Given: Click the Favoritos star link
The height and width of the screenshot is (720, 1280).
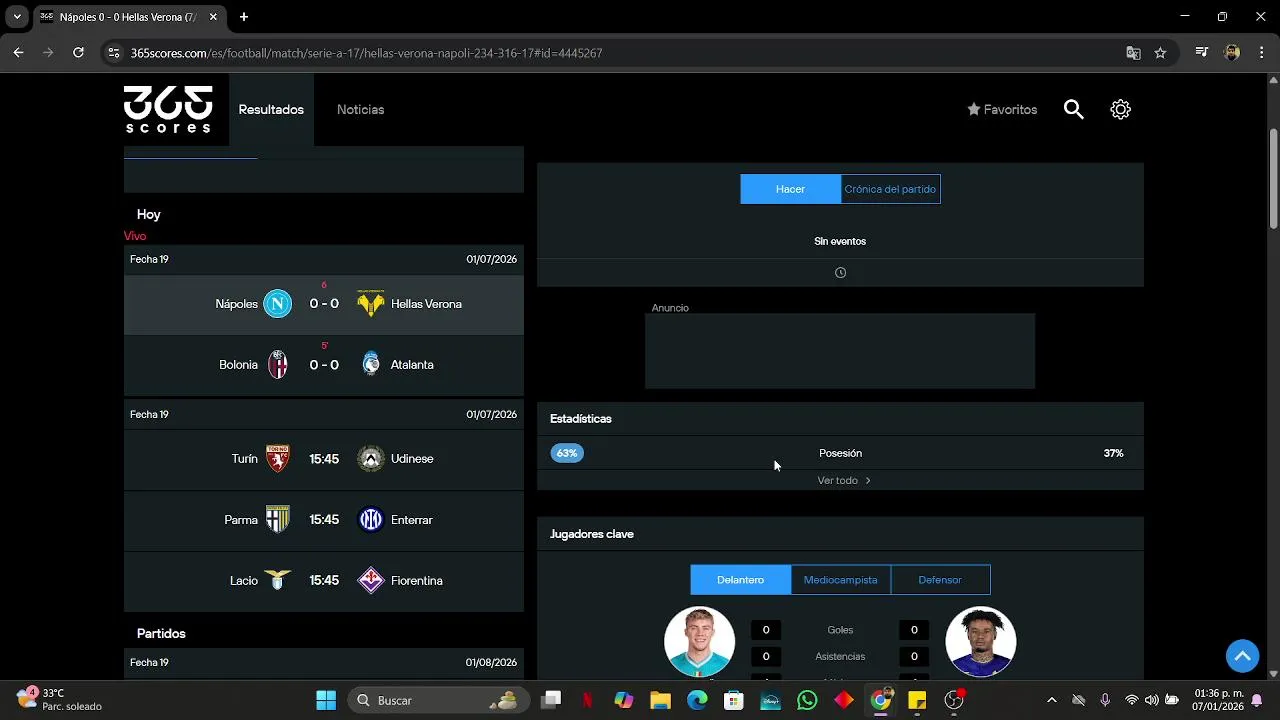Looking at the screenshot, I should tap(1002, 110).
